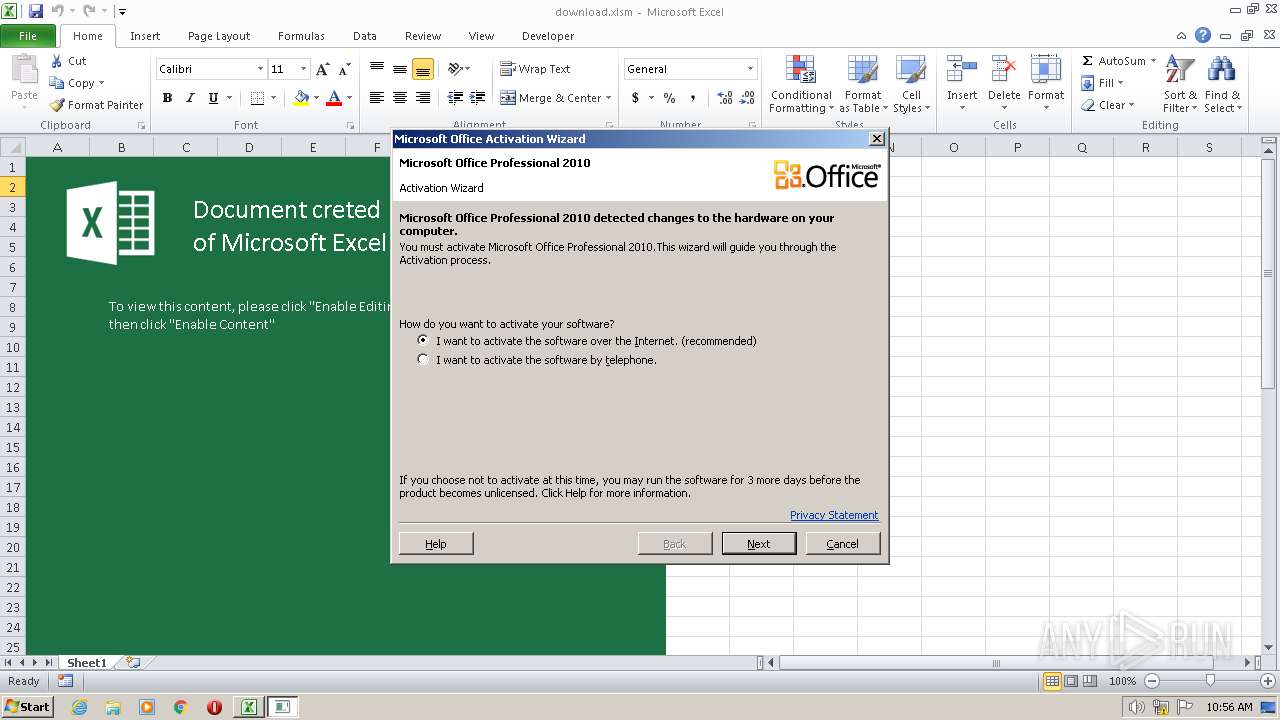1280x720 pixels.
Task: Open the Data ribbon tab
Action: 365,36
